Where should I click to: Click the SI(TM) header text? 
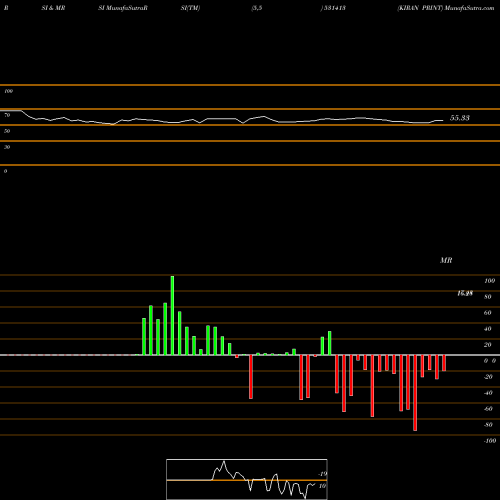coord(190,8)
